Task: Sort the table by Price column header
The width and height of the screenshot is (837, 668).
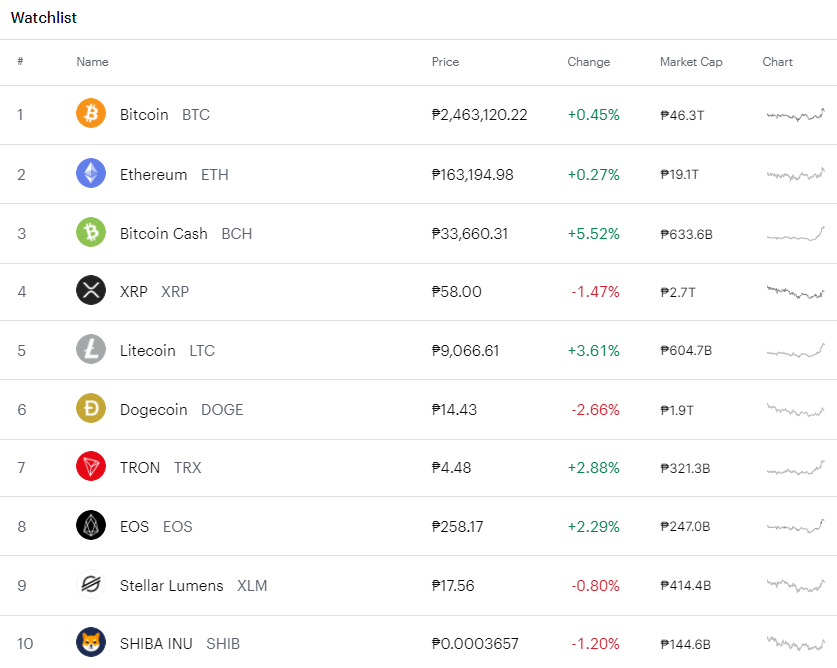Action: [x=445, y=62]
